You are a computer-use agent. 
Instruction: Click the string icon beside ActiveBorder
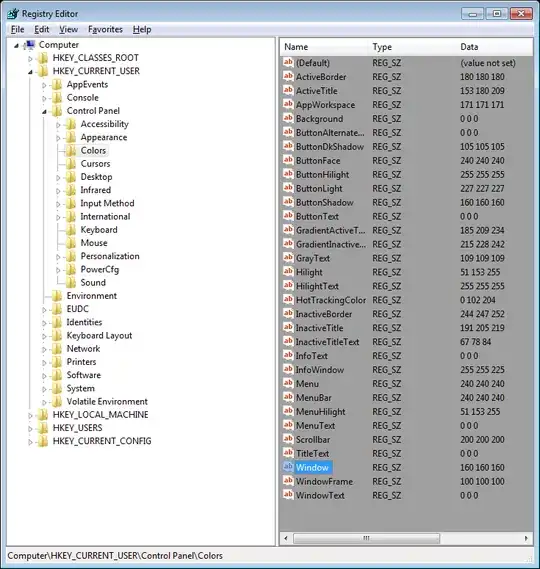[x=288, y=77]
